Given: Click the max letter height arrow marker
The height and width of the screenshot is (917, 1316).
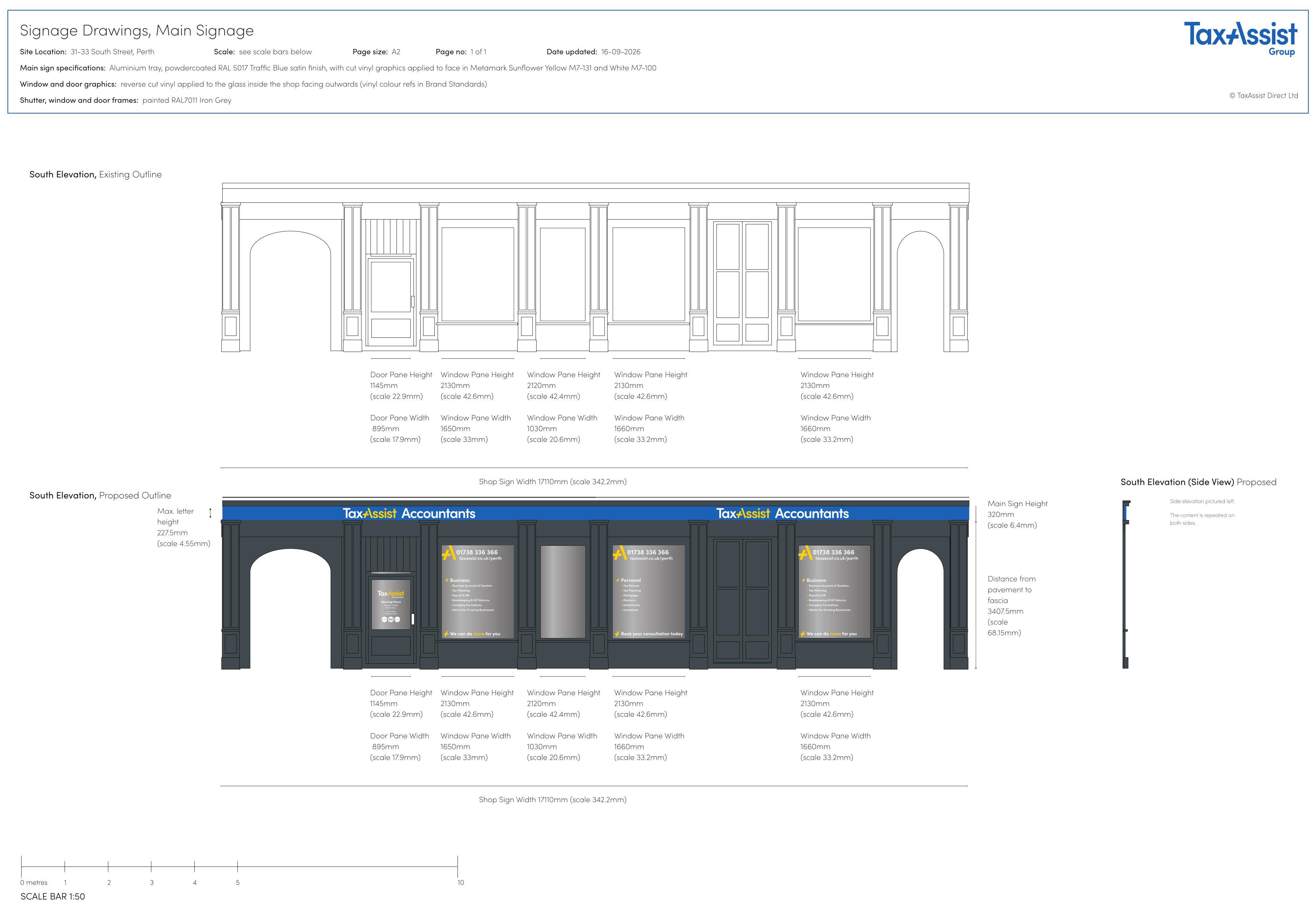Looking at the screenshot, I should pyautogui.click(x=210, y=513).
